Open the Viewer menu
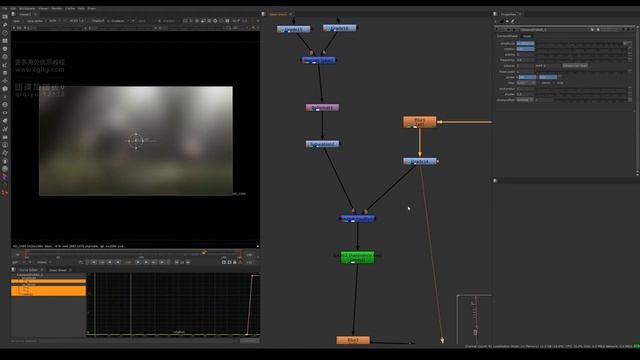 [x=43, y=8]
